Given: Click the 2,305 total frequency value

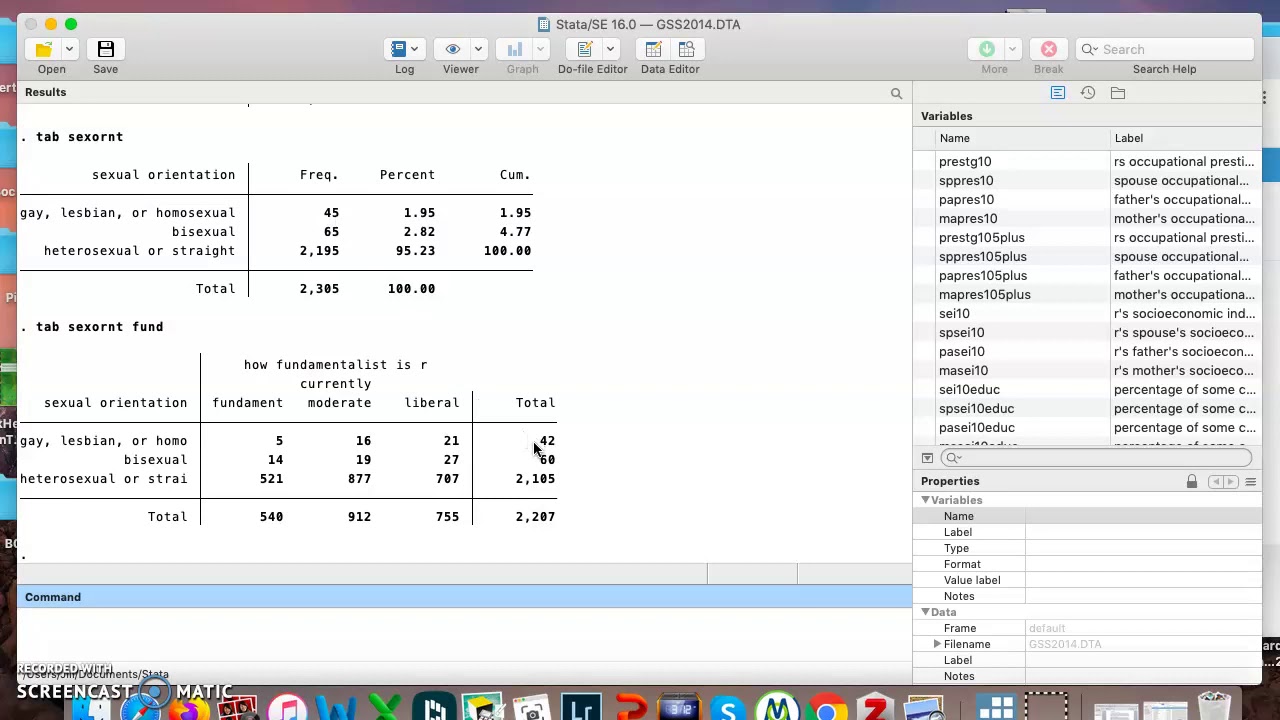Looking at the screenshot, I should click(x=319, y=289).
